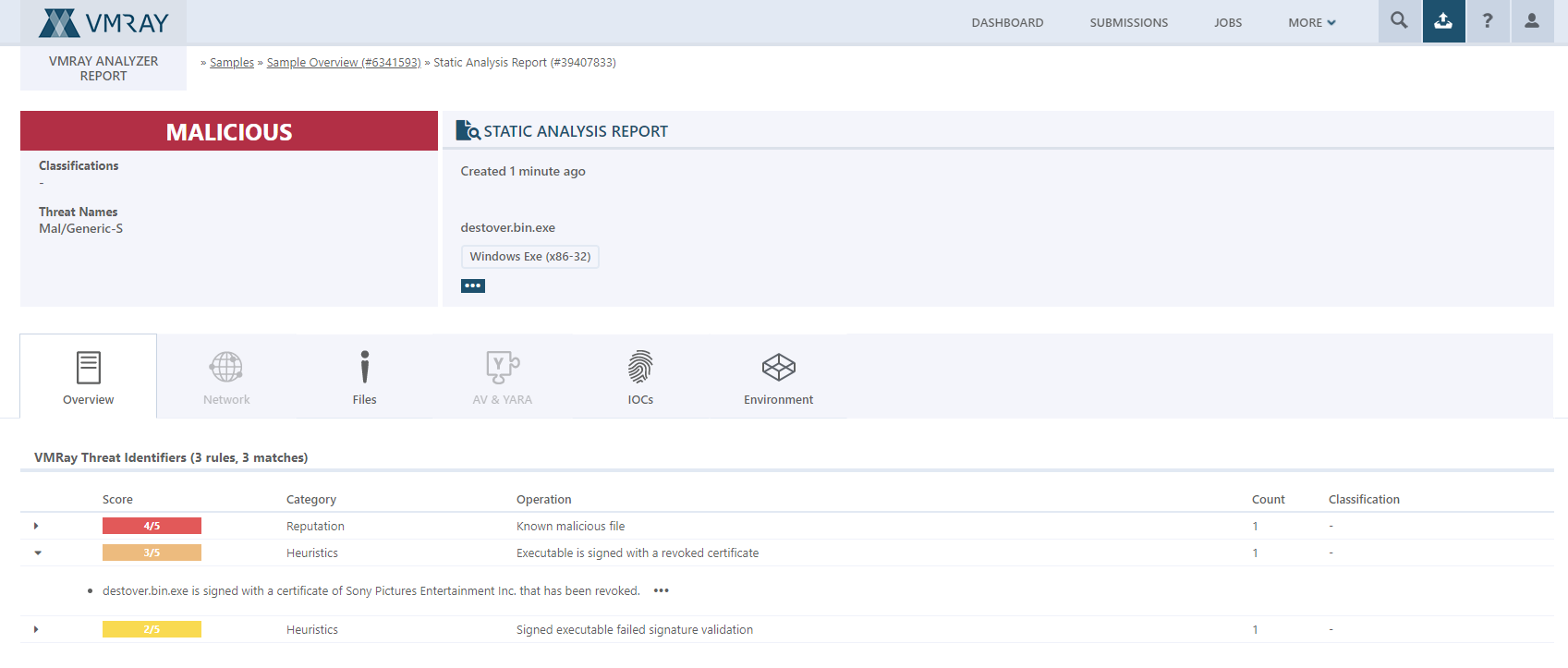Screen dimensions: 1568x668
Task: Click the Operation column header
Action: point(544,500)
